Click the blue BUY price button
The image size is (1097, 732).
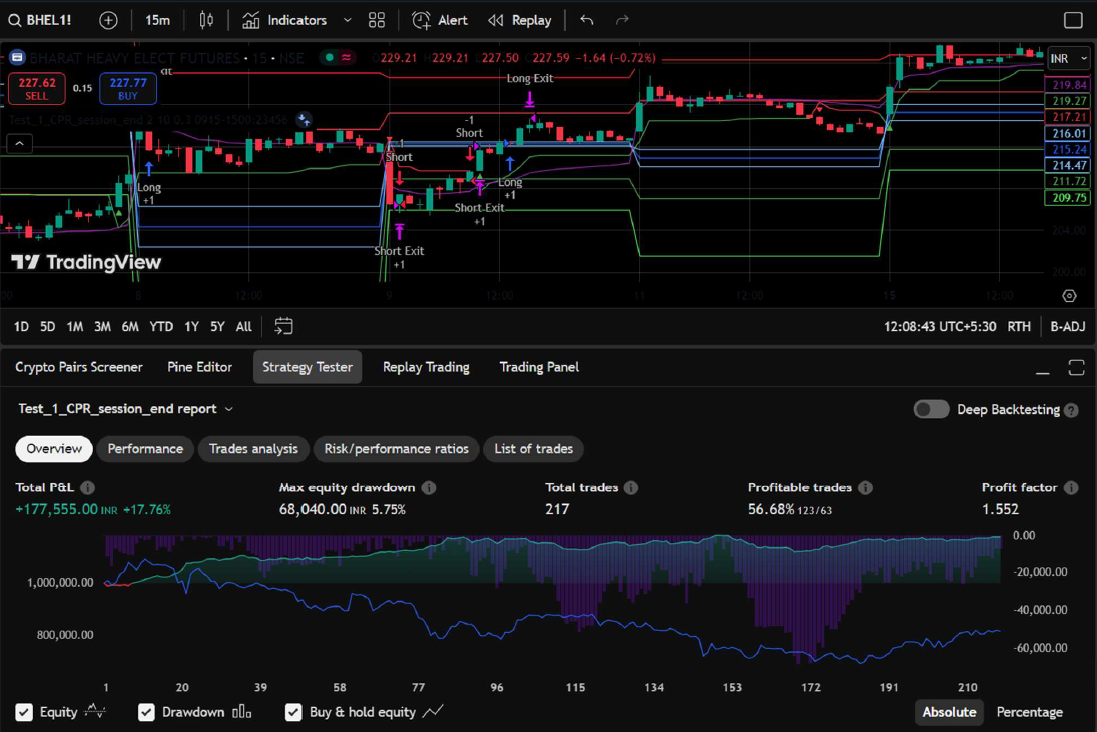128,89
